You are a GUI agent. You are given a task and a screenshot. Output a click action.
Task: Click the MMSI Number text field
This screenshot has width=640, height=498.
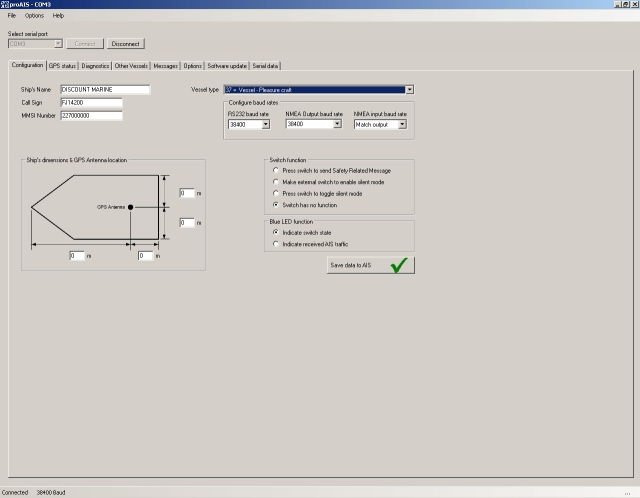[x=90, y=115]
